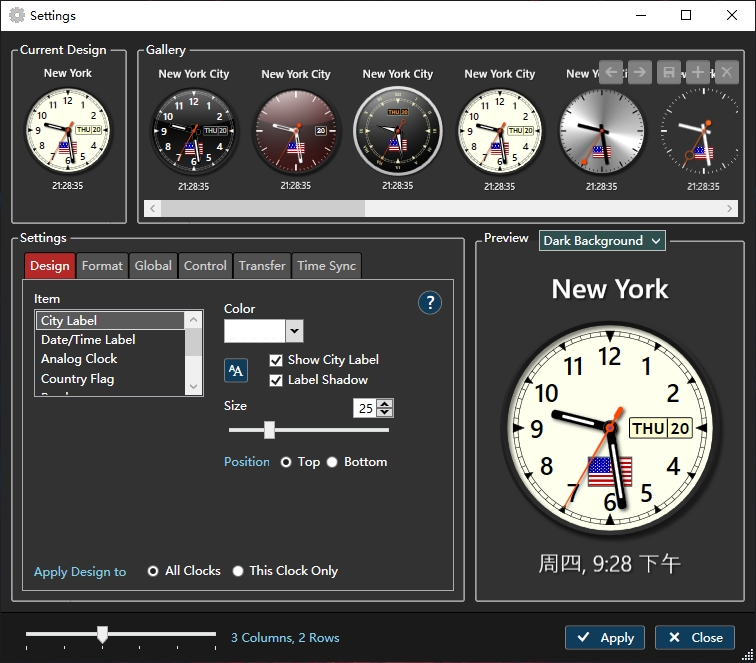
Task: Switch to the Format tab
Action: 102,266
